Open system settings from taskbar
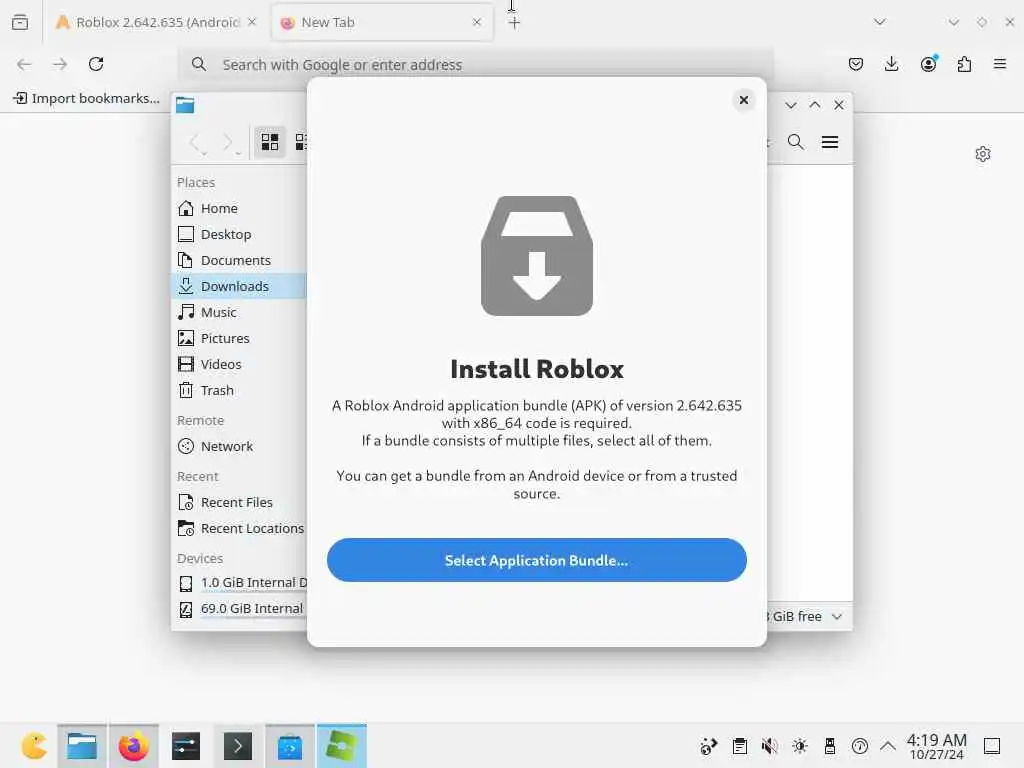Viewport: 1024px width, 768px height. [x=186, y=746]
